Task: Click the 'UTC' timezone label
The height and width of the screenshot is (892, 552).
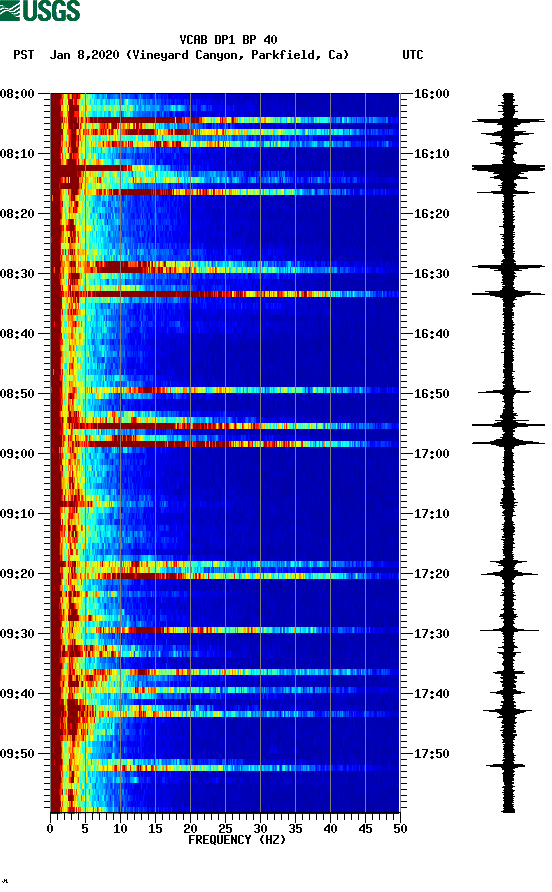Action: pyautogui.click(x=413, y=55)
